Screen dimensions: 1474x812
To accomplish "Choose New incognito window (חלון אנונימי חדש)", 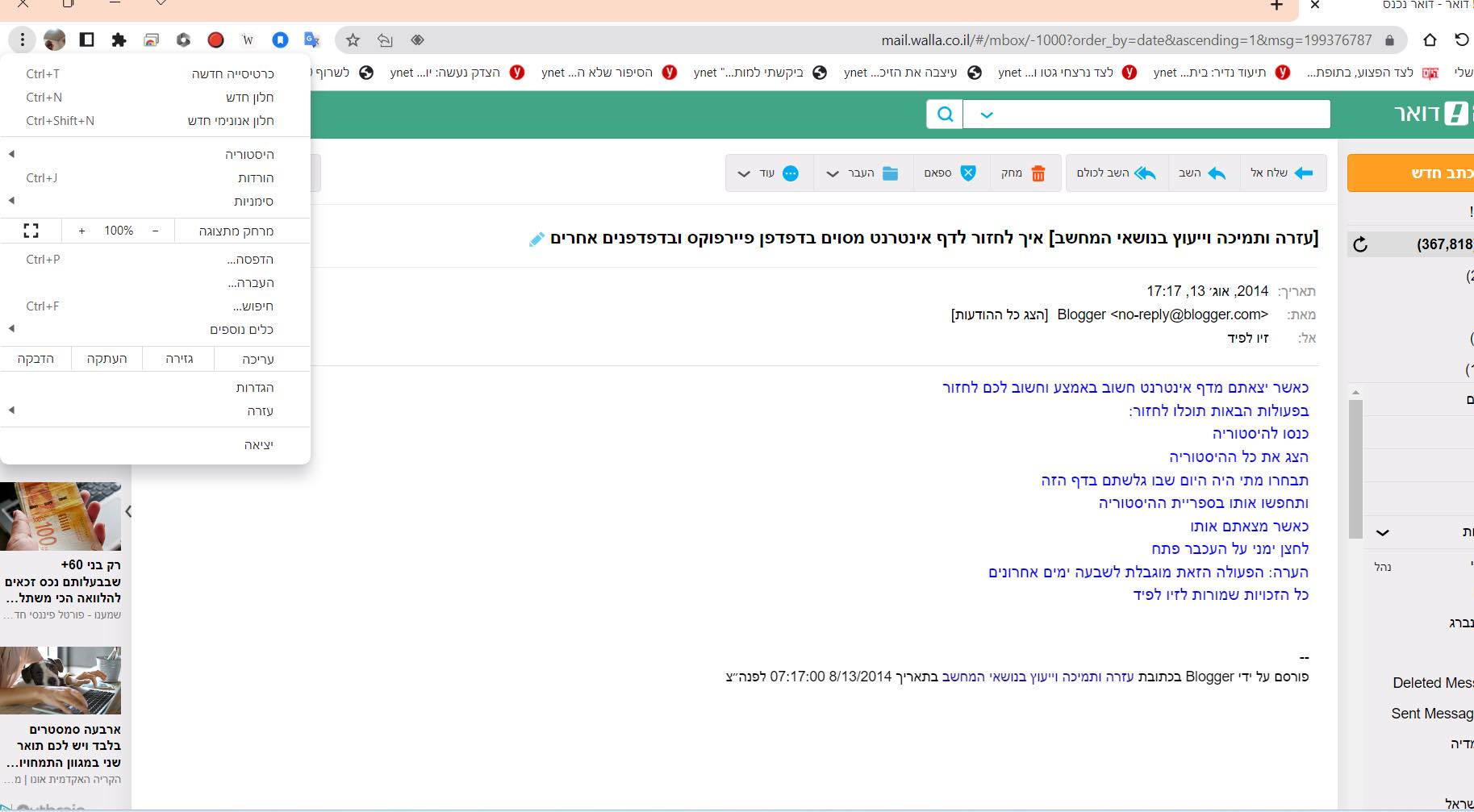I will point(231,121).
